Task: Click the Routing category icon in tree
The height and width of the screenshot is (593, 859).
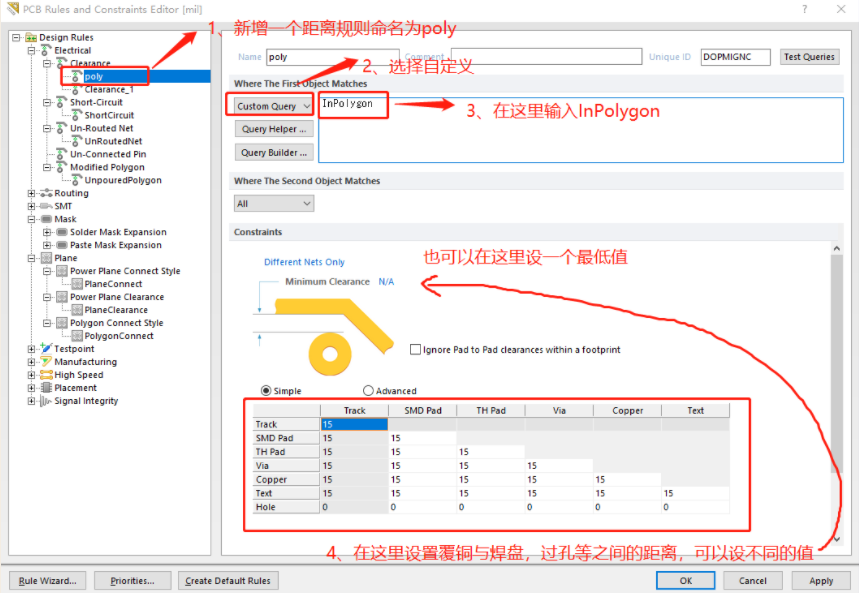Action: point(46,193)
